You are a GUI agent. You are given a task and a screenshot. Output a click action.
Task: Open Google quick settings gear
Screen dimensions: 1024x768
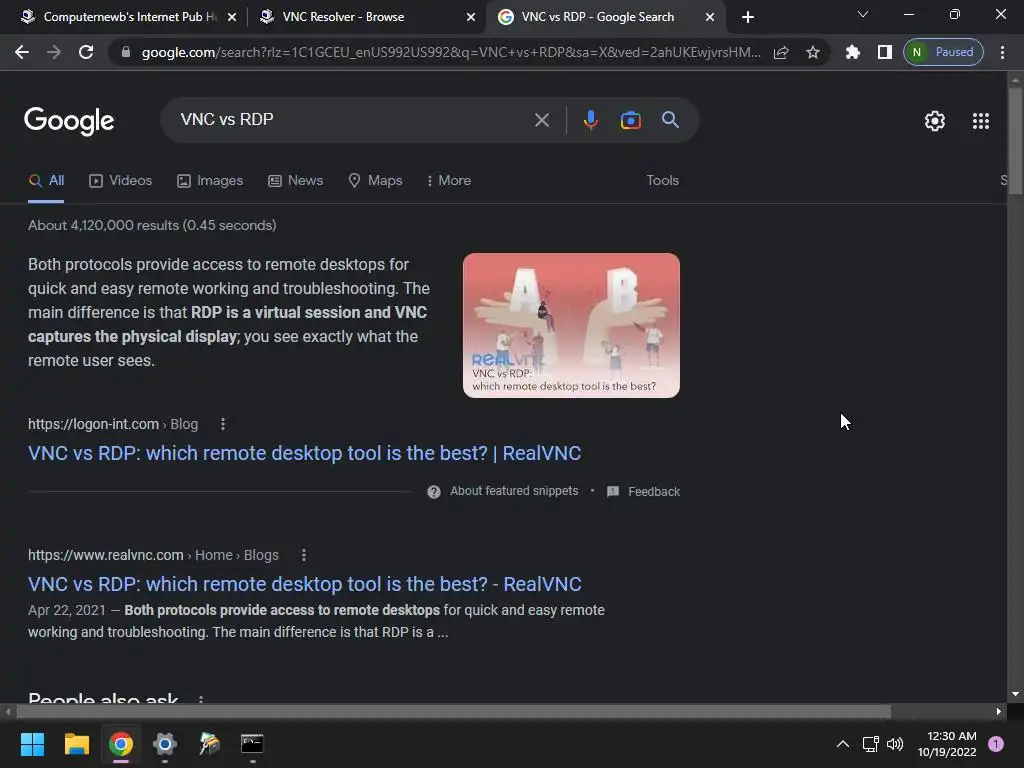935,121
